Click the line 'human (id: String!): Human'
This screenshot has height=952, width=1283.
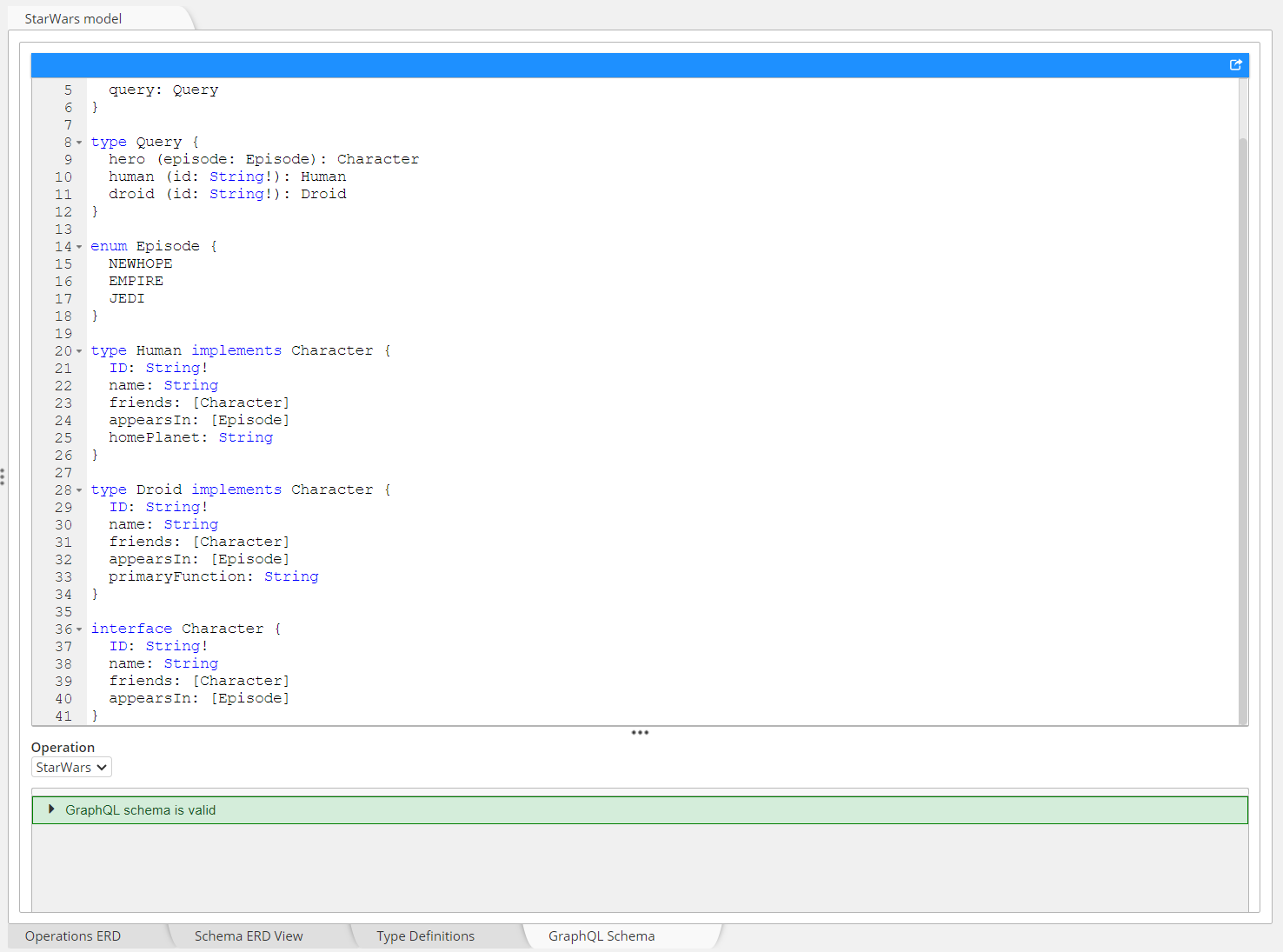(x=227, y=176)
